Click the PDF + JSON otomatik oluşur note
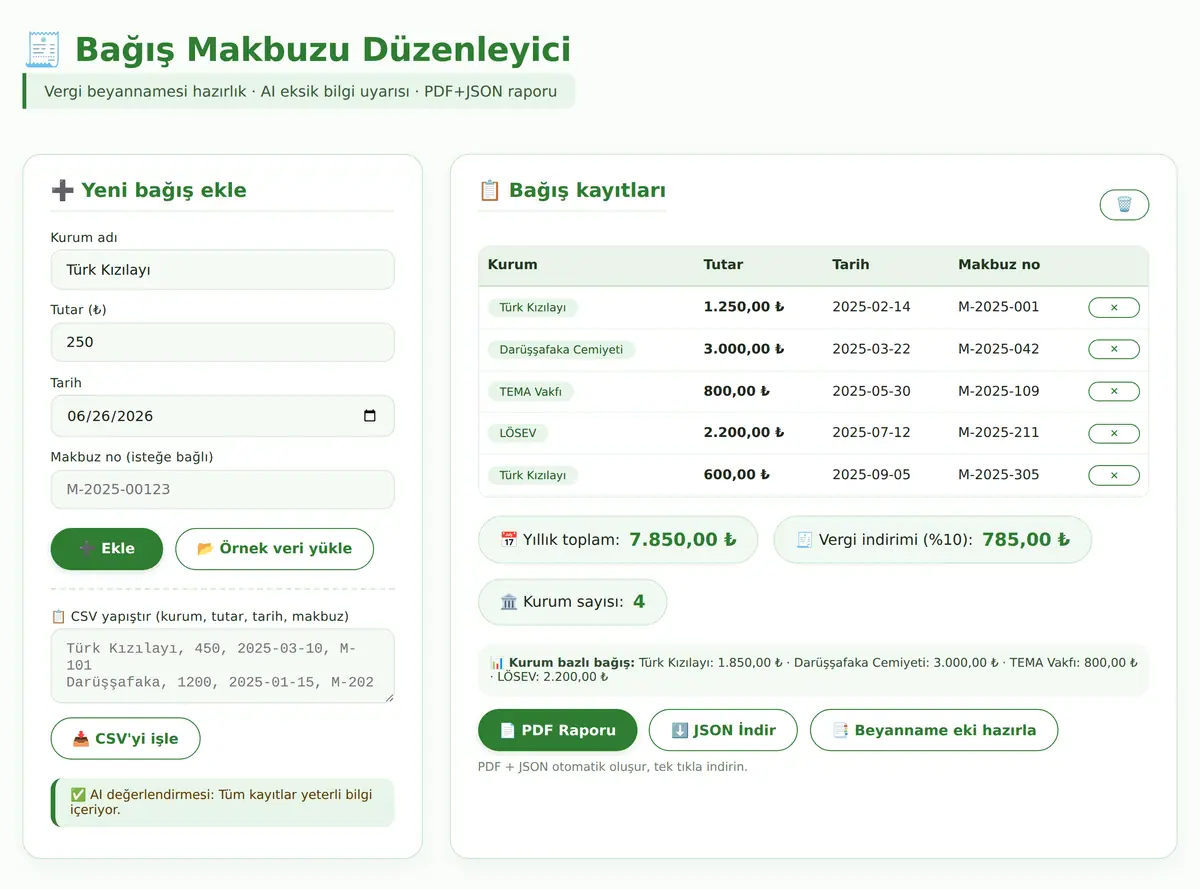Viewport: 1200px width, 889px height. pos(613,767)
